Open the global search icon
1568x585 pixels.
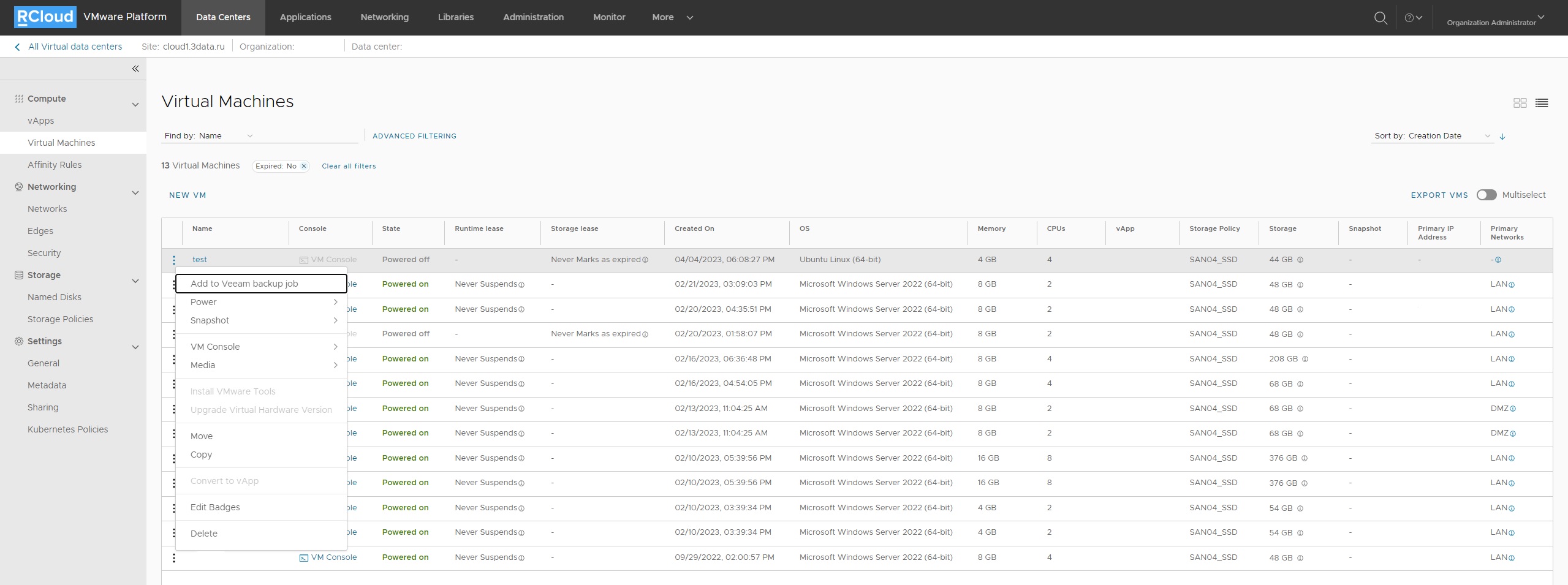pos(1381,18)
